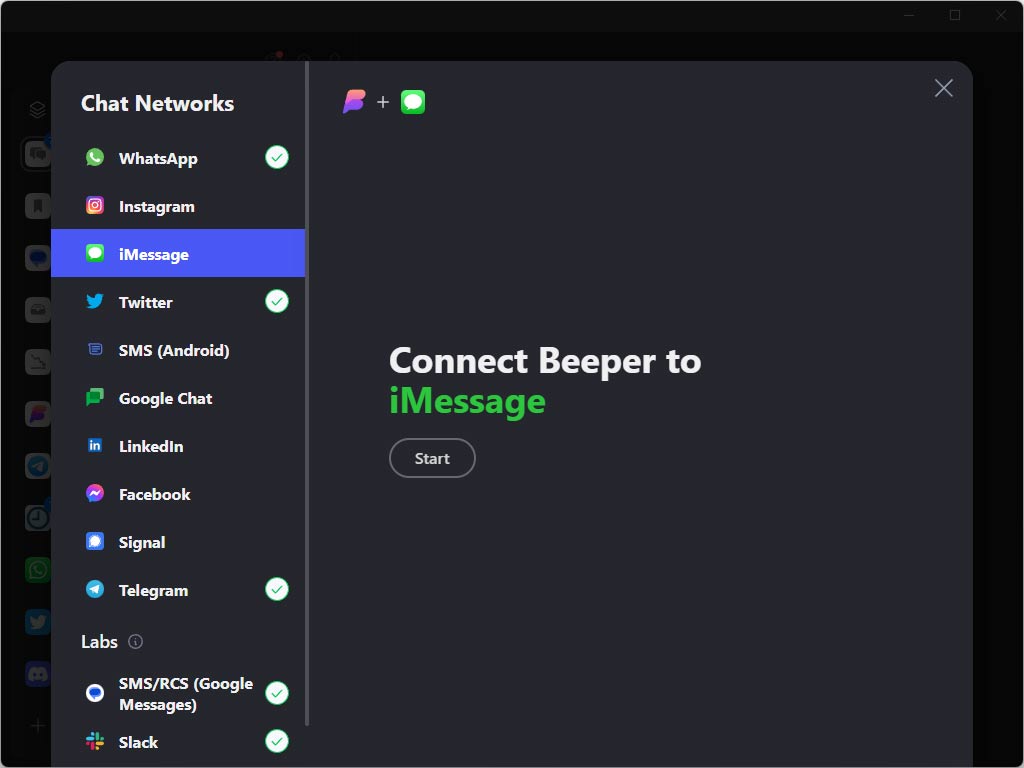Click the Slack logo icon
1024x768 pixels.
click(x=95, y=742)
